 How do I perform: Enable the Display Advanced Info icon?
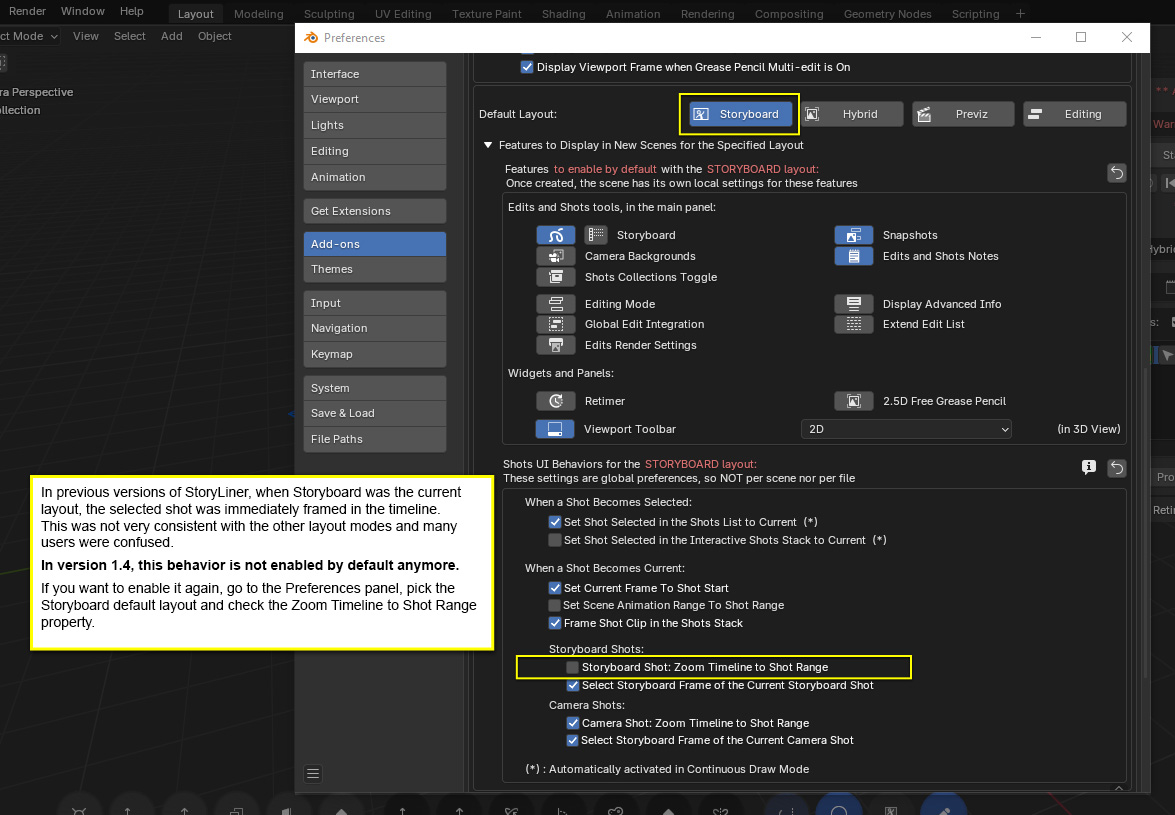[854, 304]
